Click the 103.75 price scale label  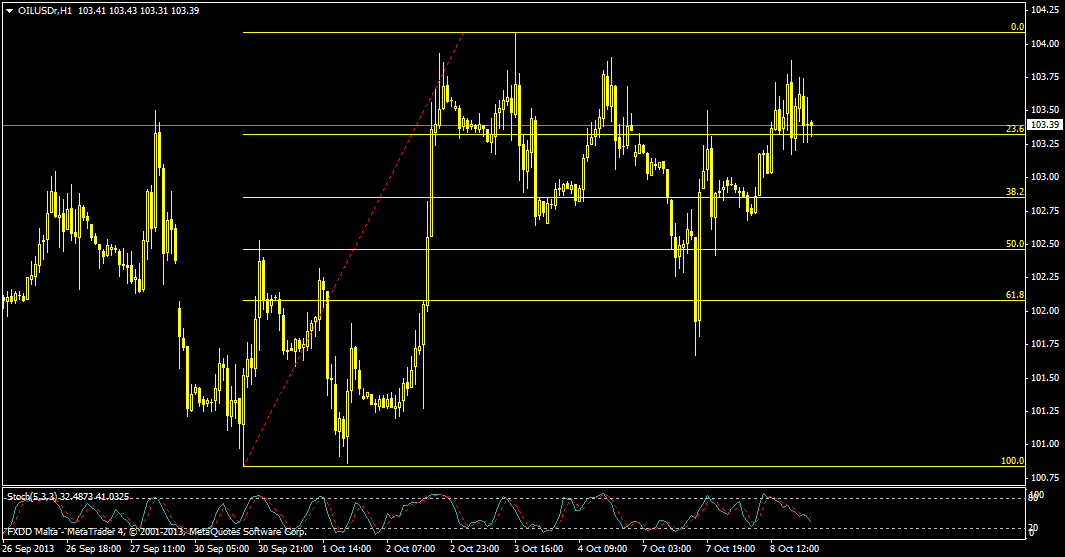click(x=1045, y=77)
